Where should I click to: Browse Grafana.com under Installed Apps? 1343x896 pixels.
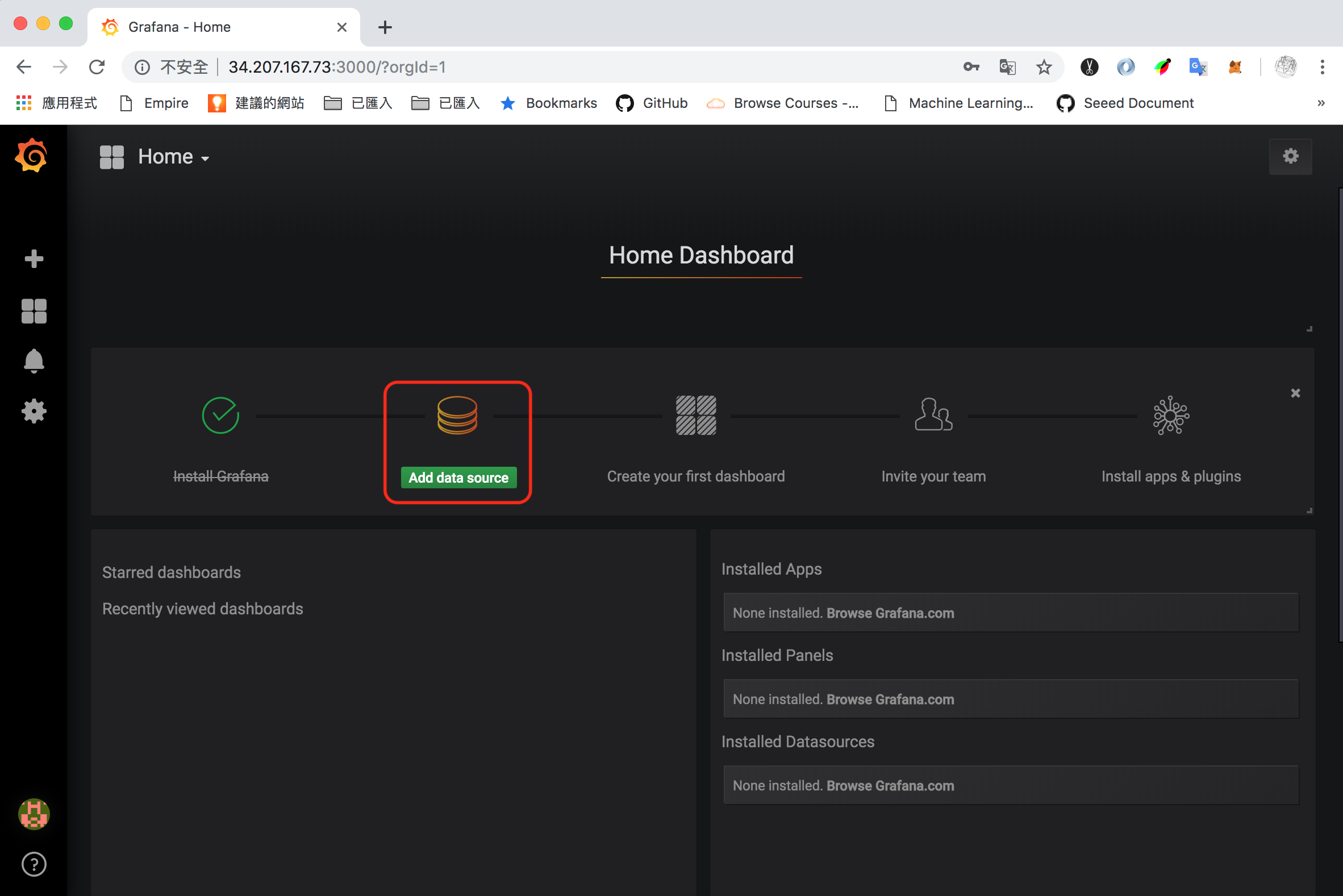coord(890,613)
